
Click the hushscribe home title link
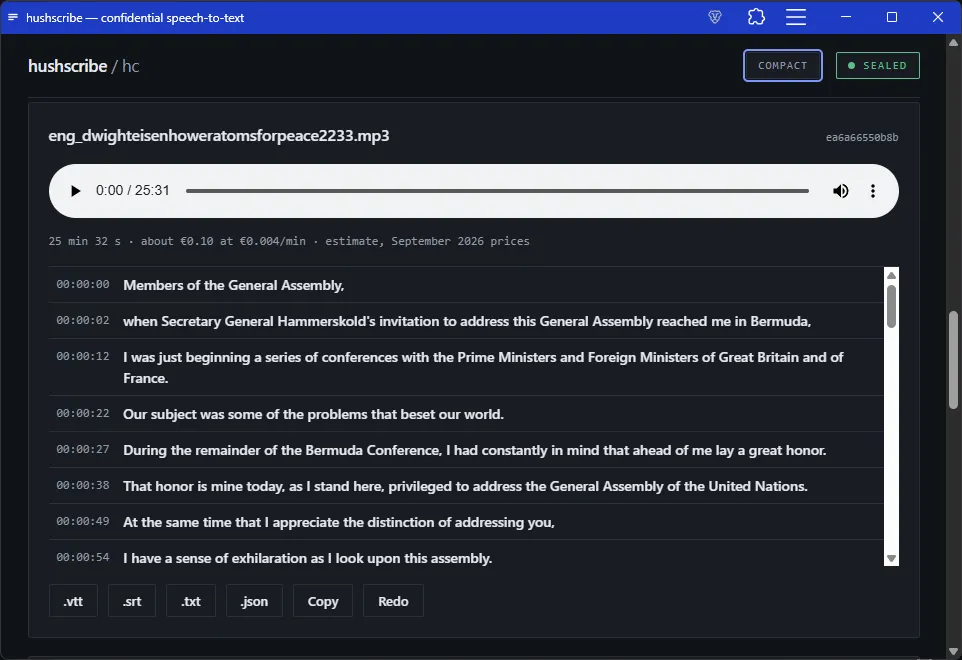pyautogui.click(x=67, y=66)
